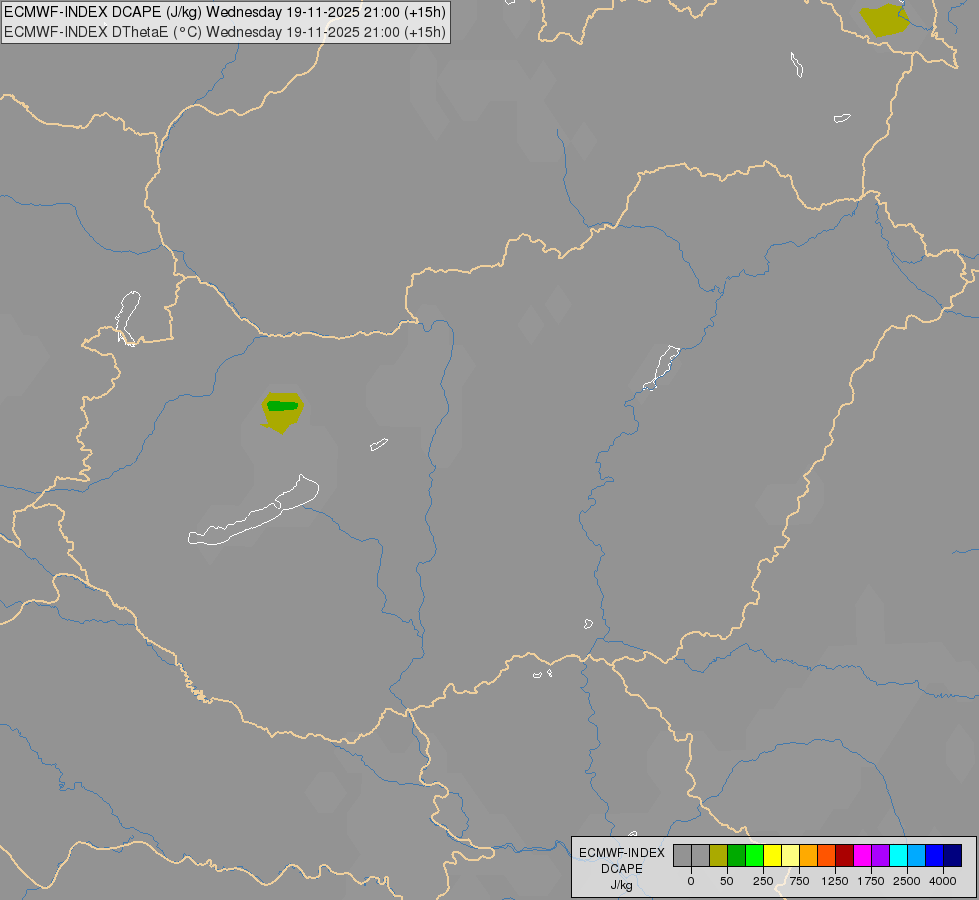Click the legend value 50
The image size is (979, 900).
[727, 881]
